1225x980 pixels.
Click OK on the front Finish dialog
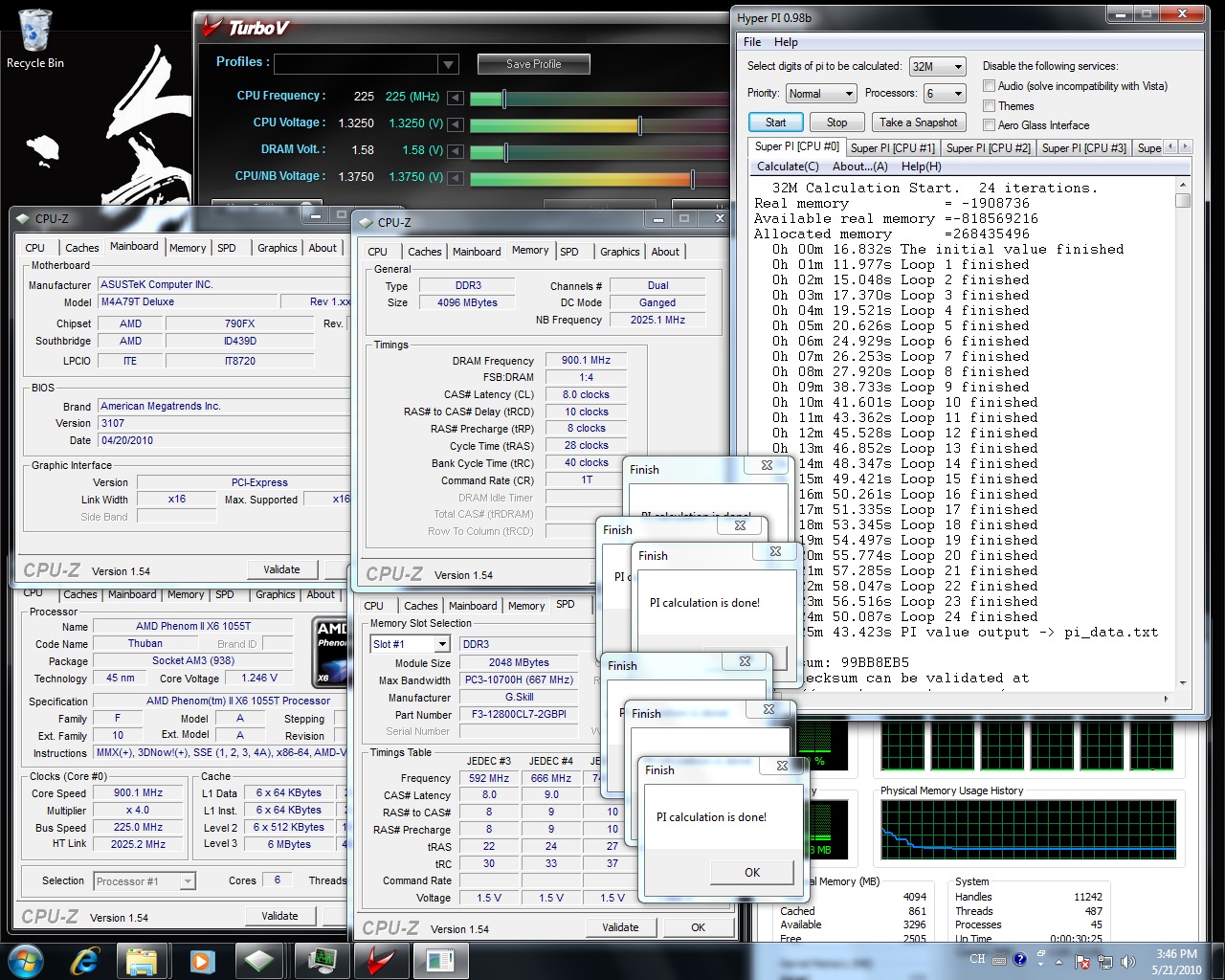(752, 872)
